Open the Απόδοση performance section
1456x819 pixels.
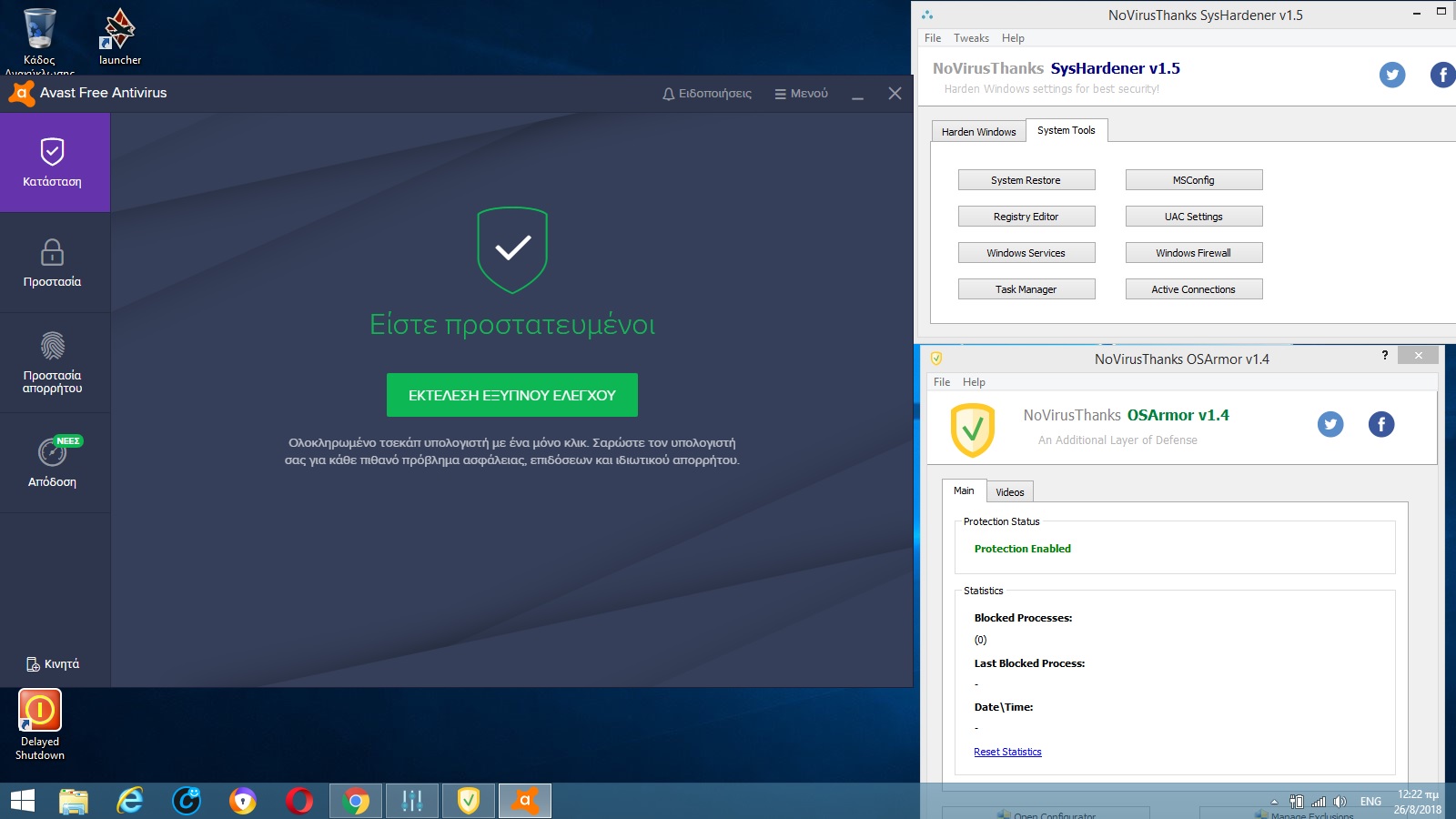coord(55,463)
